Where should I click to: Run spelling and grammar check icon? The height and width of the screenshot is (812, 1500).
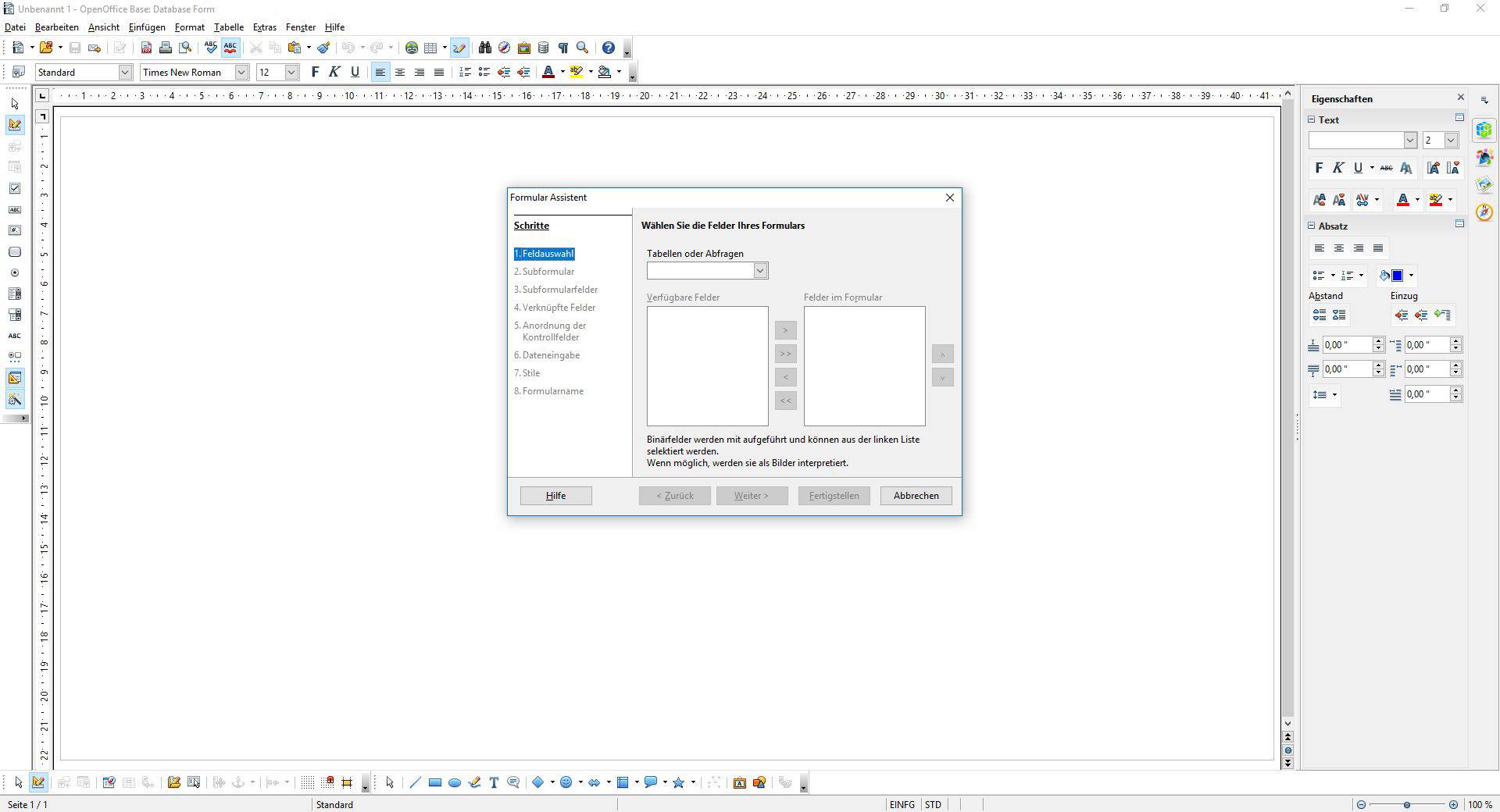point(211,48)
